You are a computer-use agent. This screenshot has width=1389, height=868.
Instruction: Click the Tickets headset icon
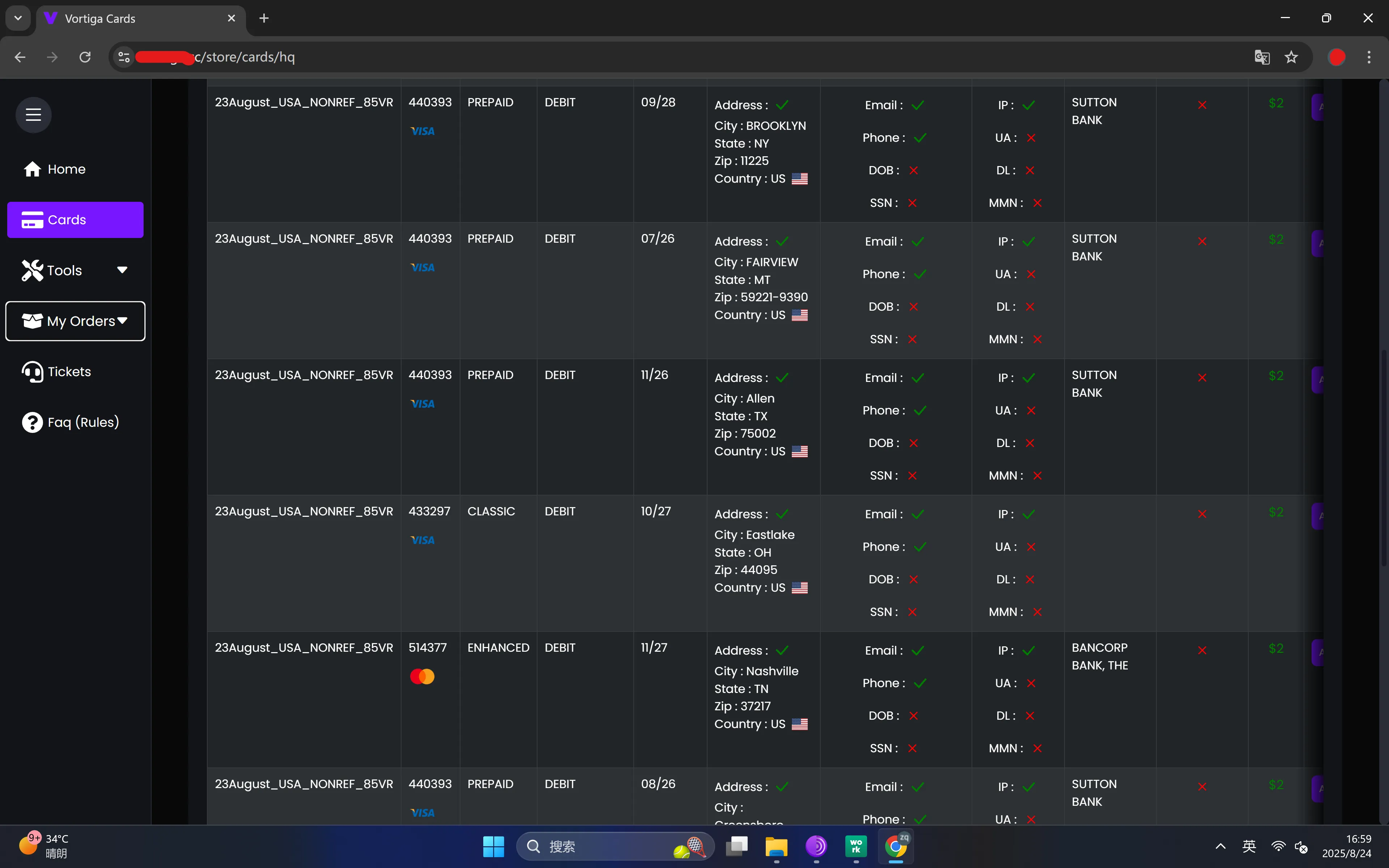(x=32, y=372)
